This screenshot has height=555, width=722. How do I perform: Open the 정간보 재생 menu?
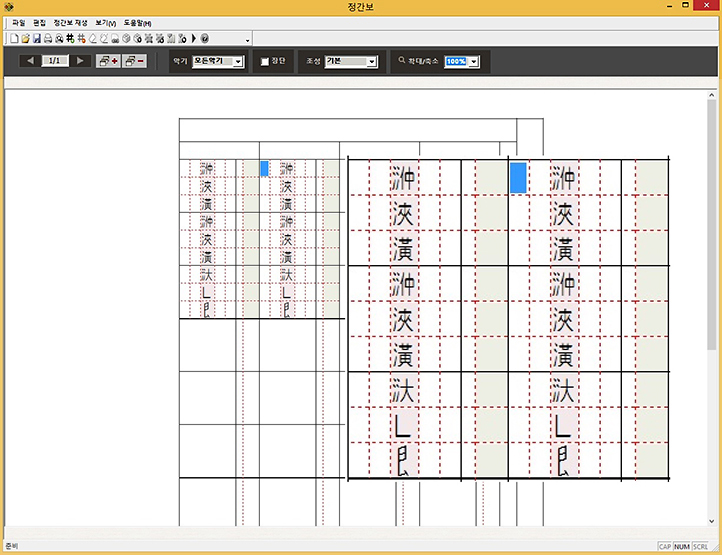(x=70, y=23)
